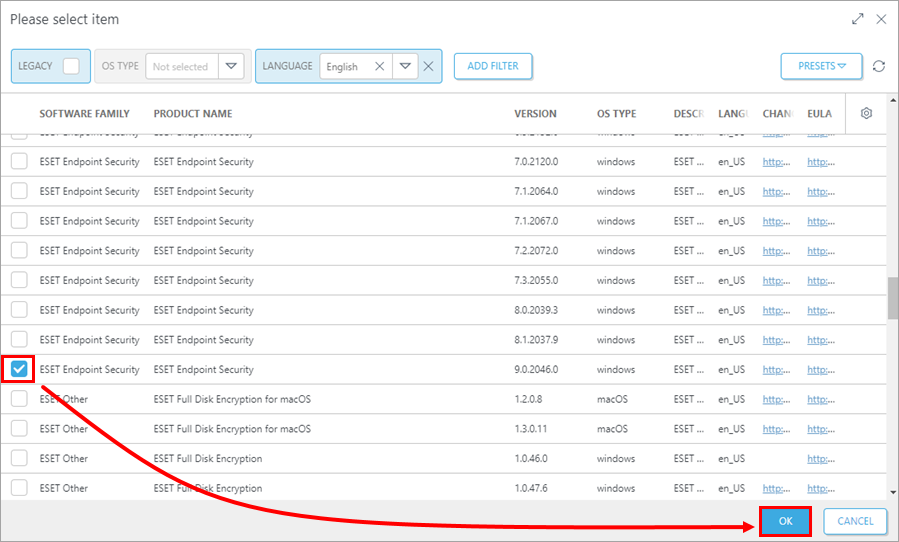Open changelog link for version 7.0.2120.0
This screenshot has height=542, width=899.
(776, 162)
